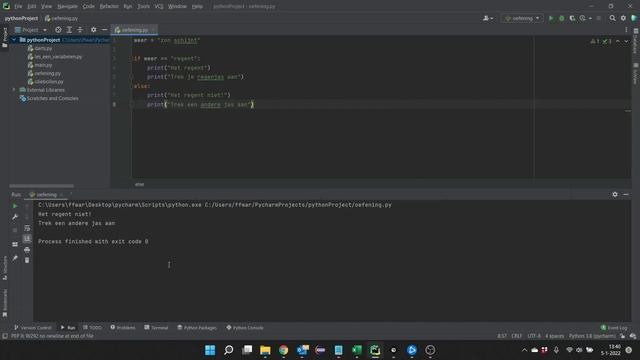The height and width of the screenshot is (360, 640).
Task: Run with Coverage from the top toolbar
Action: [x=572, y=18]
